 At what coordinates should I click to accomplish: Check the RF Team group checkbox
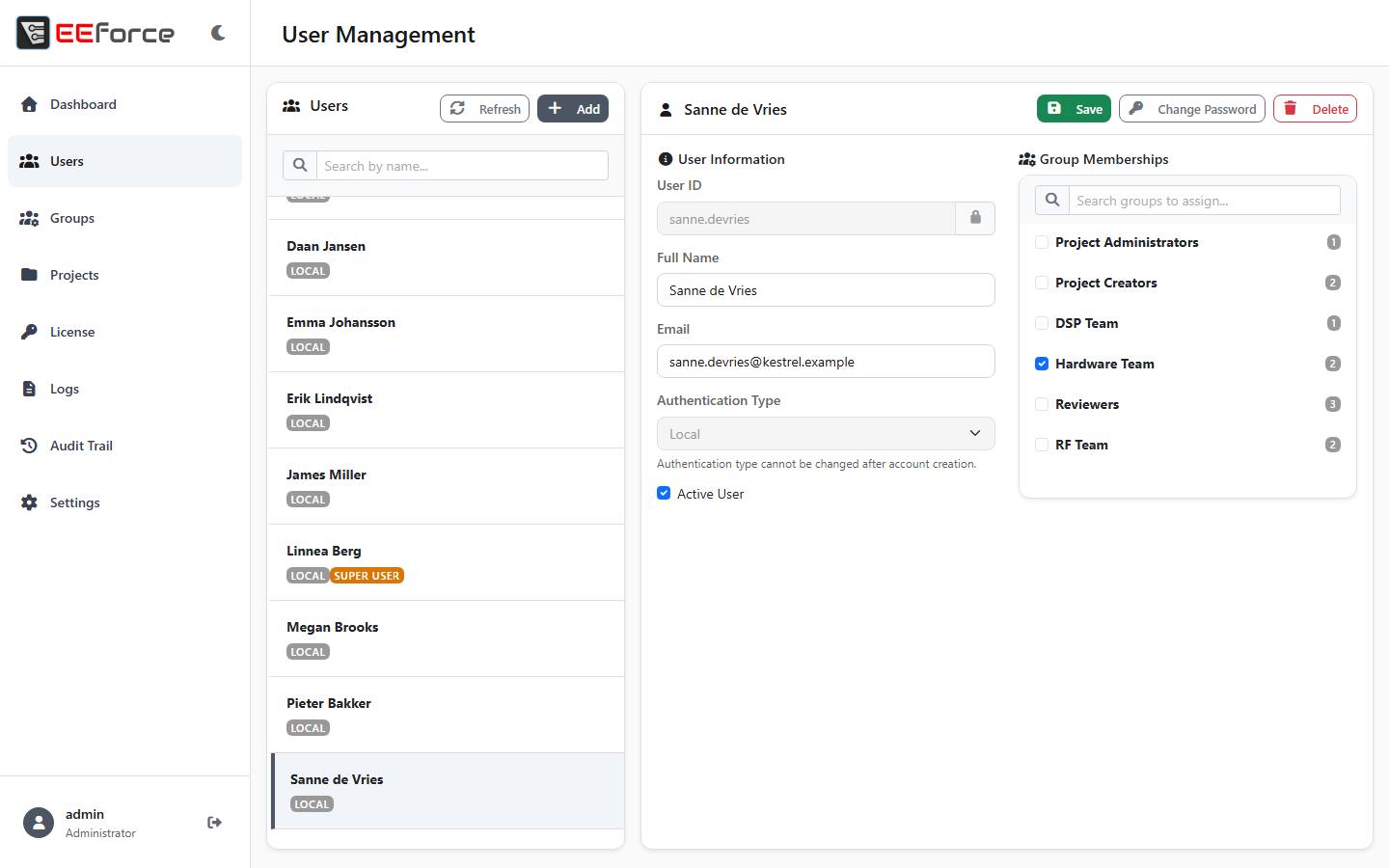click(x=1042, y=445)
